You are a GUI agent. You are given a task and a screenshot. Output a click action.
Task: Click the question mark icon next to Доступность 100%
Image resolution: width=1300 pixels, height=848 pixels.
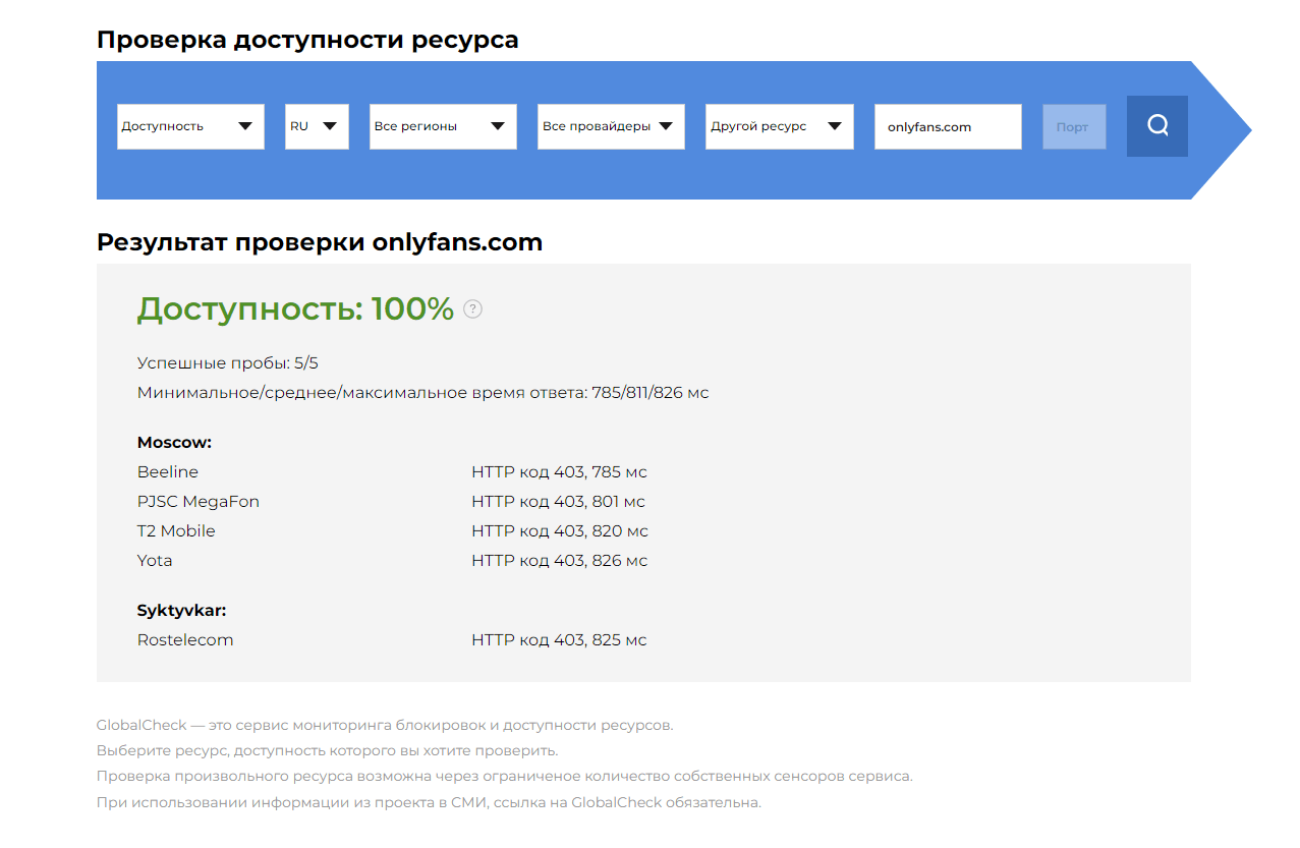pyautogui.click(x=471, y=309)
